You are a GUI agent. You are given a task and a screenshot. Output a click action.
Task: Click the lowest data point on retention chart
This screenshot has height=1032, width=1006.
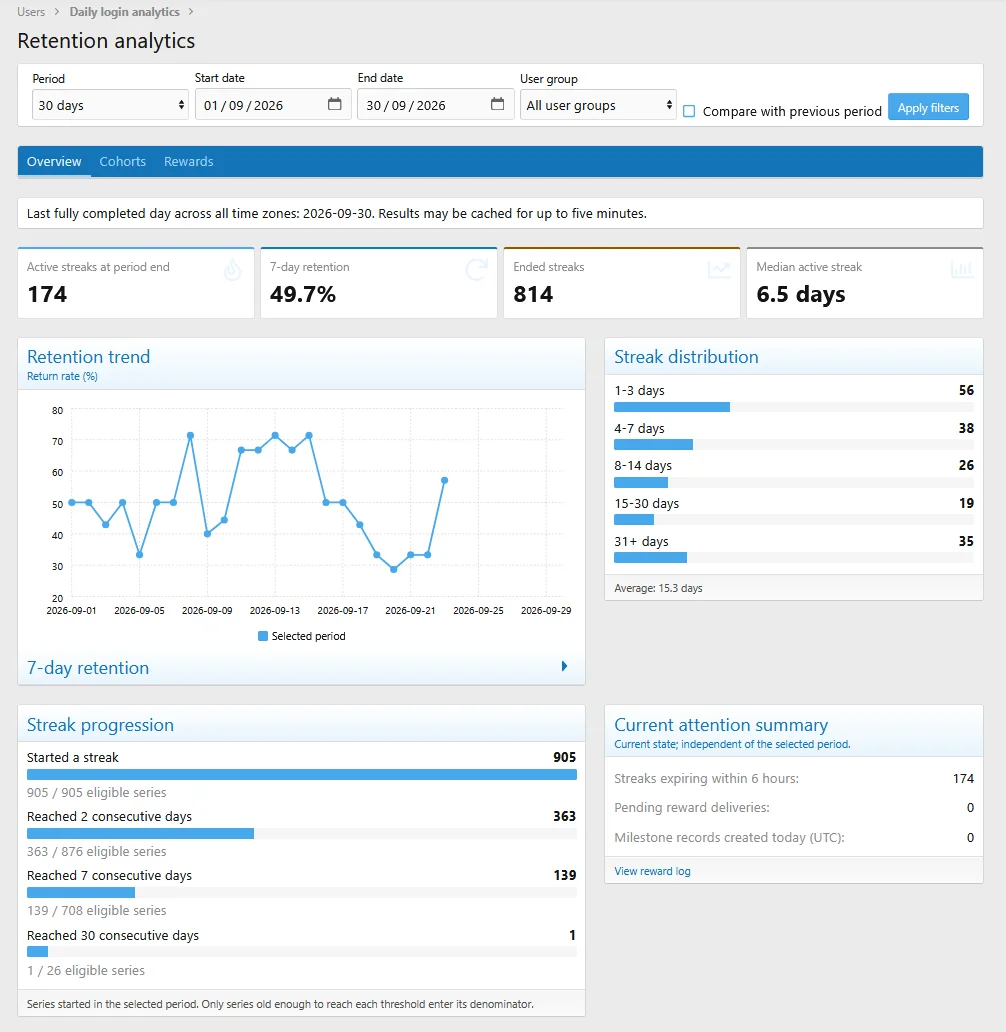click(x=394, y=570)
